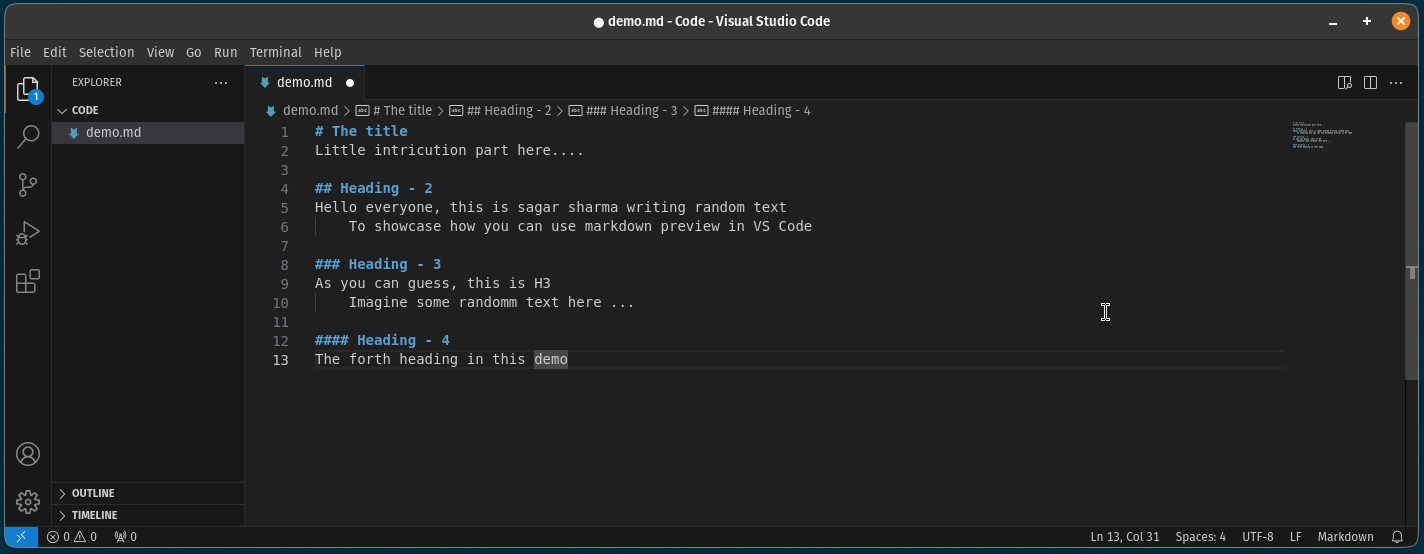Expand the TIMELINE section
The width and height of the screenshot is (1424, 554).
(94, 515)
